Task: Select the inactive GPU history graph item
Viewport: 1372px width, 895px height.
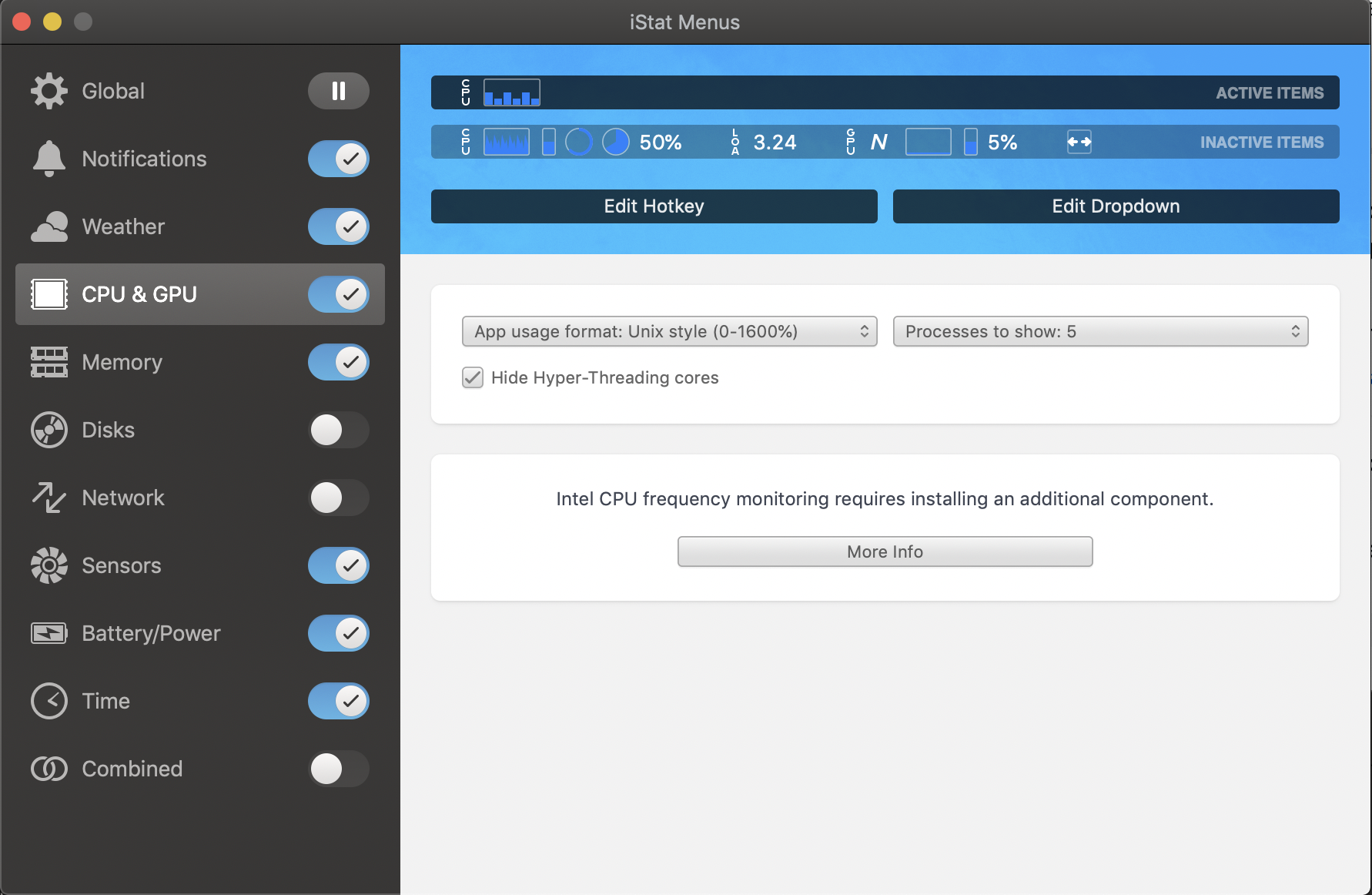Action: (929, 142)
